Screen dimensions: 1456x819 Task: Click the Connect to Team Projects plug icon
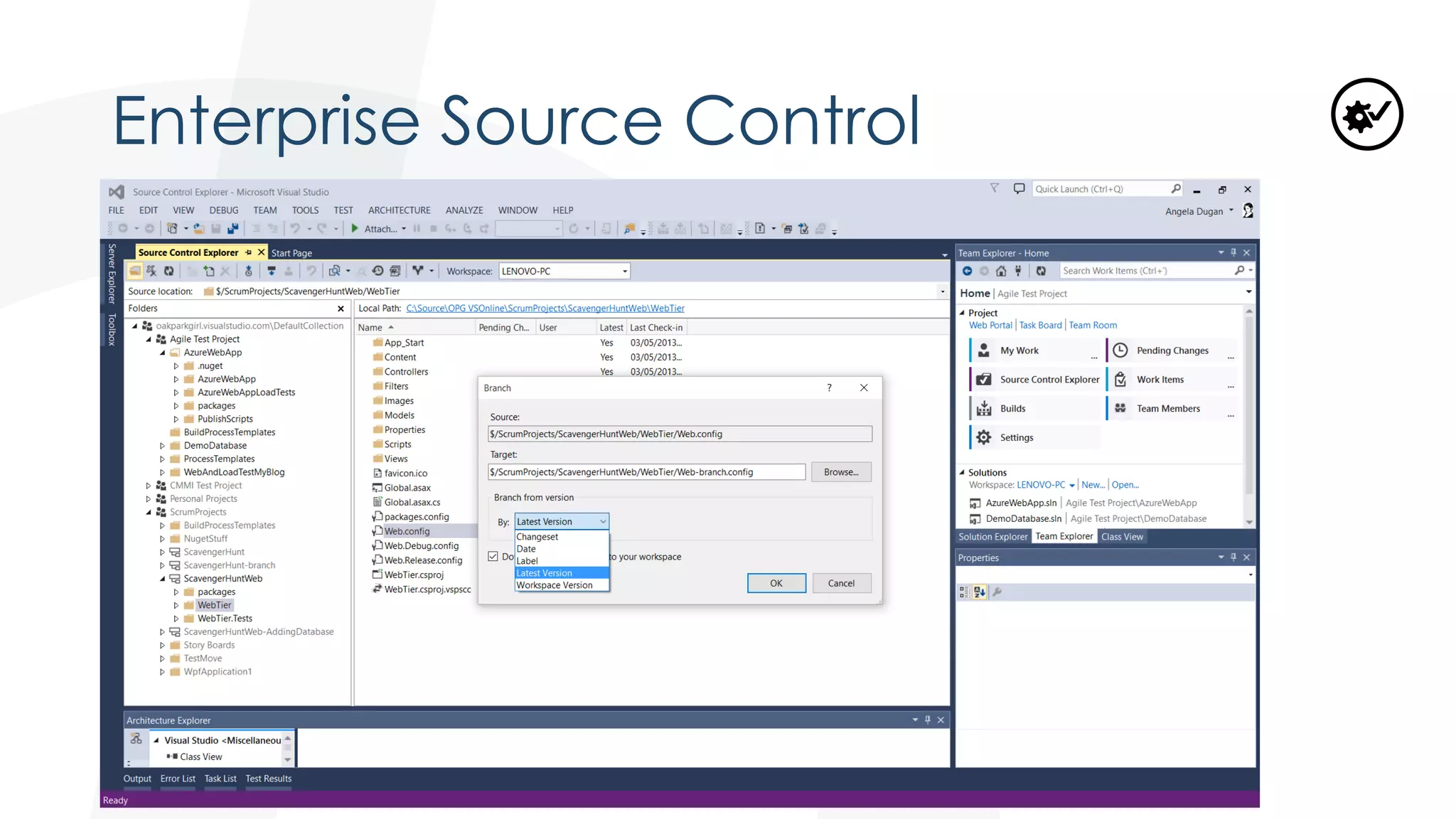pyautogui.click(x=1018, y=271)
